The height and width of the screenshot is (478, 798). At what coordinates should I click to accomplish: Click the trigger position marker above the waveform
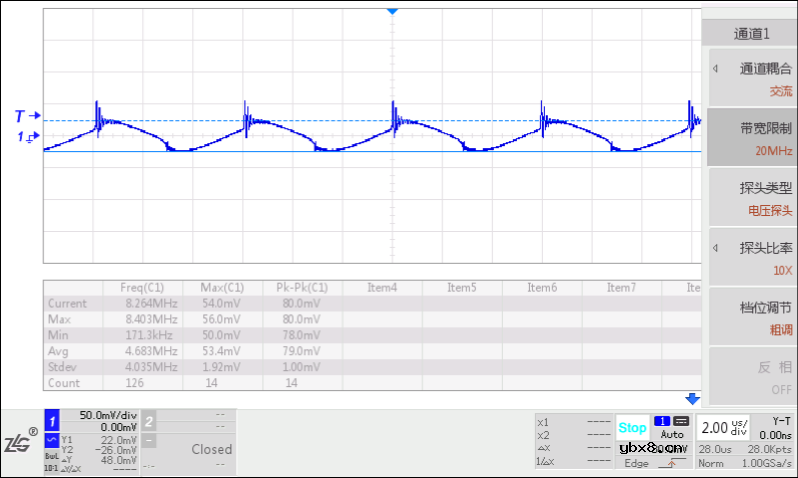click(392, 10)
